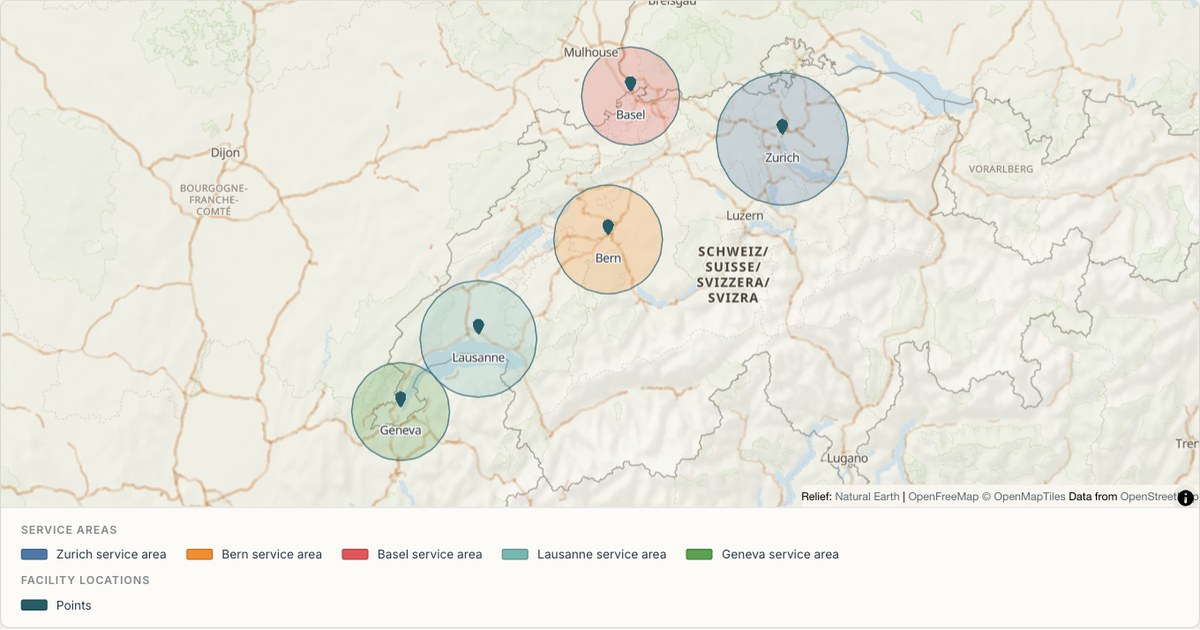The height and width of the screenshot is (630, 1200).
Task: Click the Points legend label
Action: click(74, 605)
